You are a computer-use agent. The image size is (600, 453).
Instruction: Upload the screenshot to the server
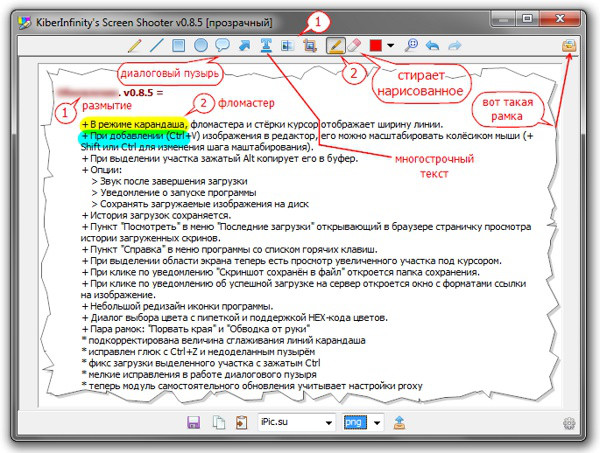pyautogui.click(x=400, y=423)
